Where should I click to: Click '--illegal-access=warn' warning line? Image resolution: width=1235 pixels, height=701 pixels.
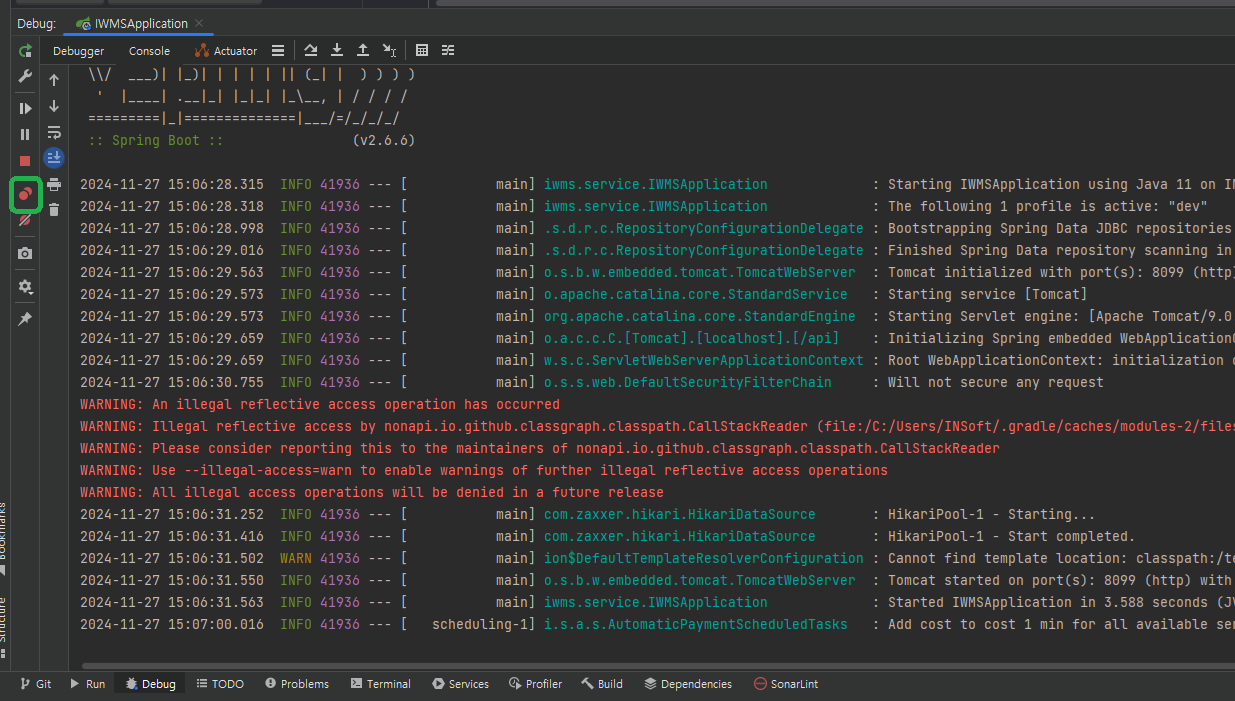click(484, 470)
